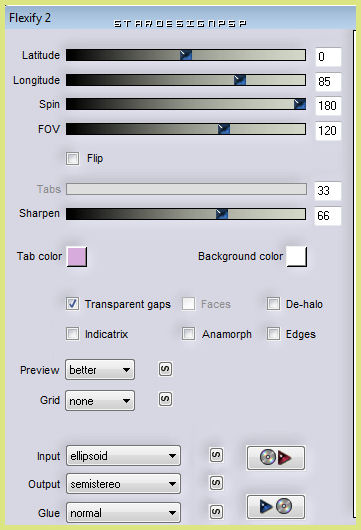Enable the De-halo checkbox

tap(273, 304)
